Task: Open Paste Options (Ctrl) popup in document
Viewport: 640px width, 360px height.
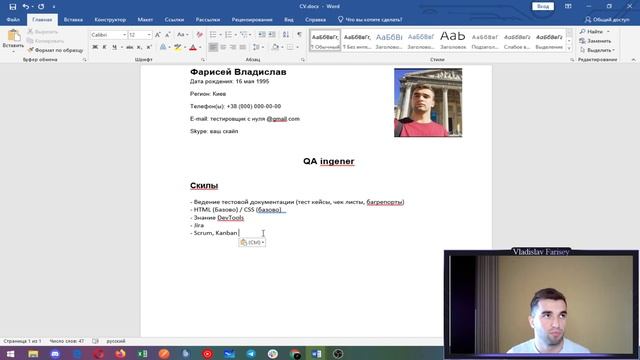Action: click(x=252, y=242)
